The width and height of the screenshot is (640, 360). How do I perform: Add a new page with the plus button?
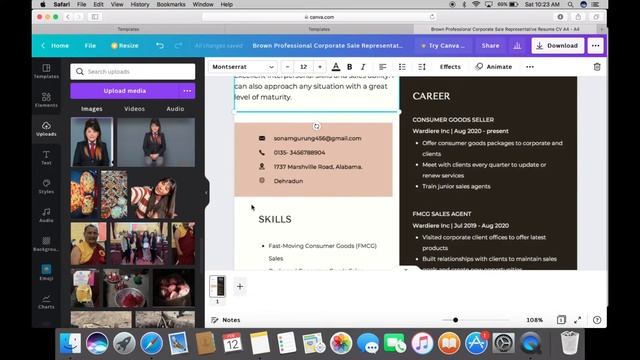click(x=240, y=287)
